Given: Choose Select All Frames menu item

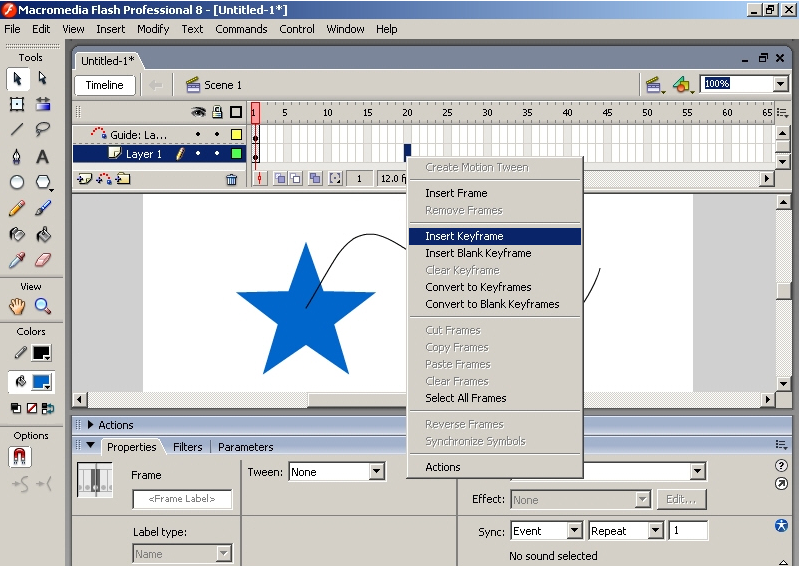Looking at the screenshot, I should pyautogui.click(x=495, y=398).
